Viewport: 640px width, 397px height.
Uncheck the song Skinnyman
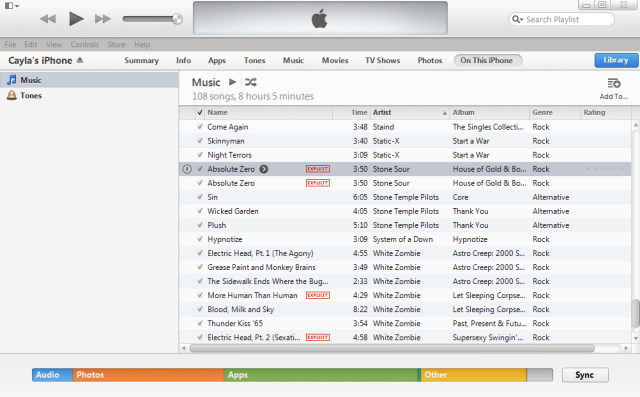pos(200,141)
